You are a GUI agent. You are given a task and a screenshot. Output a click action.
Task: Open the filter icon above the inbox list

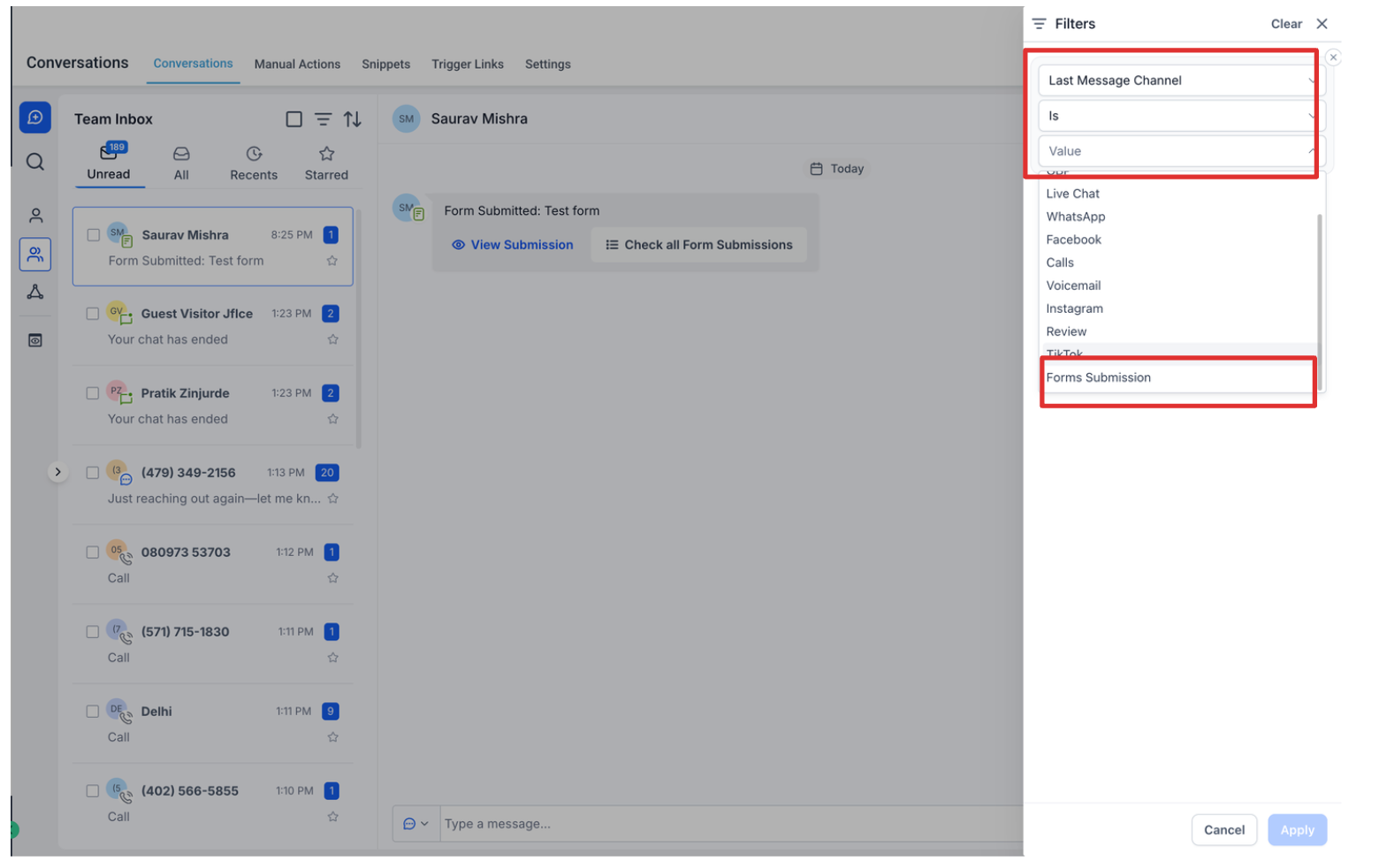(323, 118)
